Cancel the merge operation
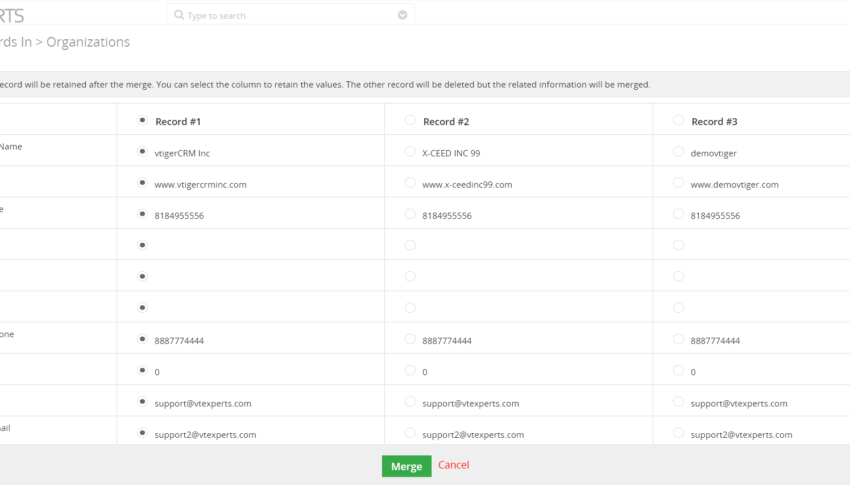850x485 pixels. (x=454, y=465)
